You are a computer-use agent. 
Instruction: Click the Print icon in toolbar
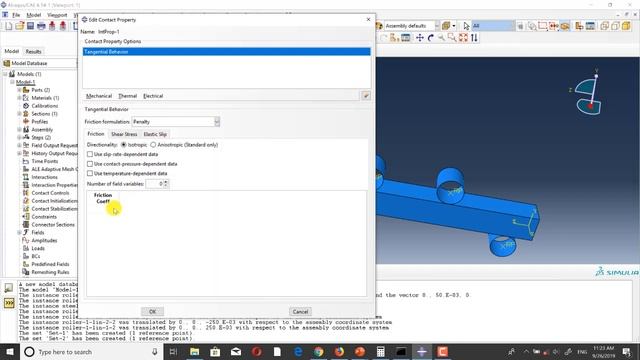(41, 26)
